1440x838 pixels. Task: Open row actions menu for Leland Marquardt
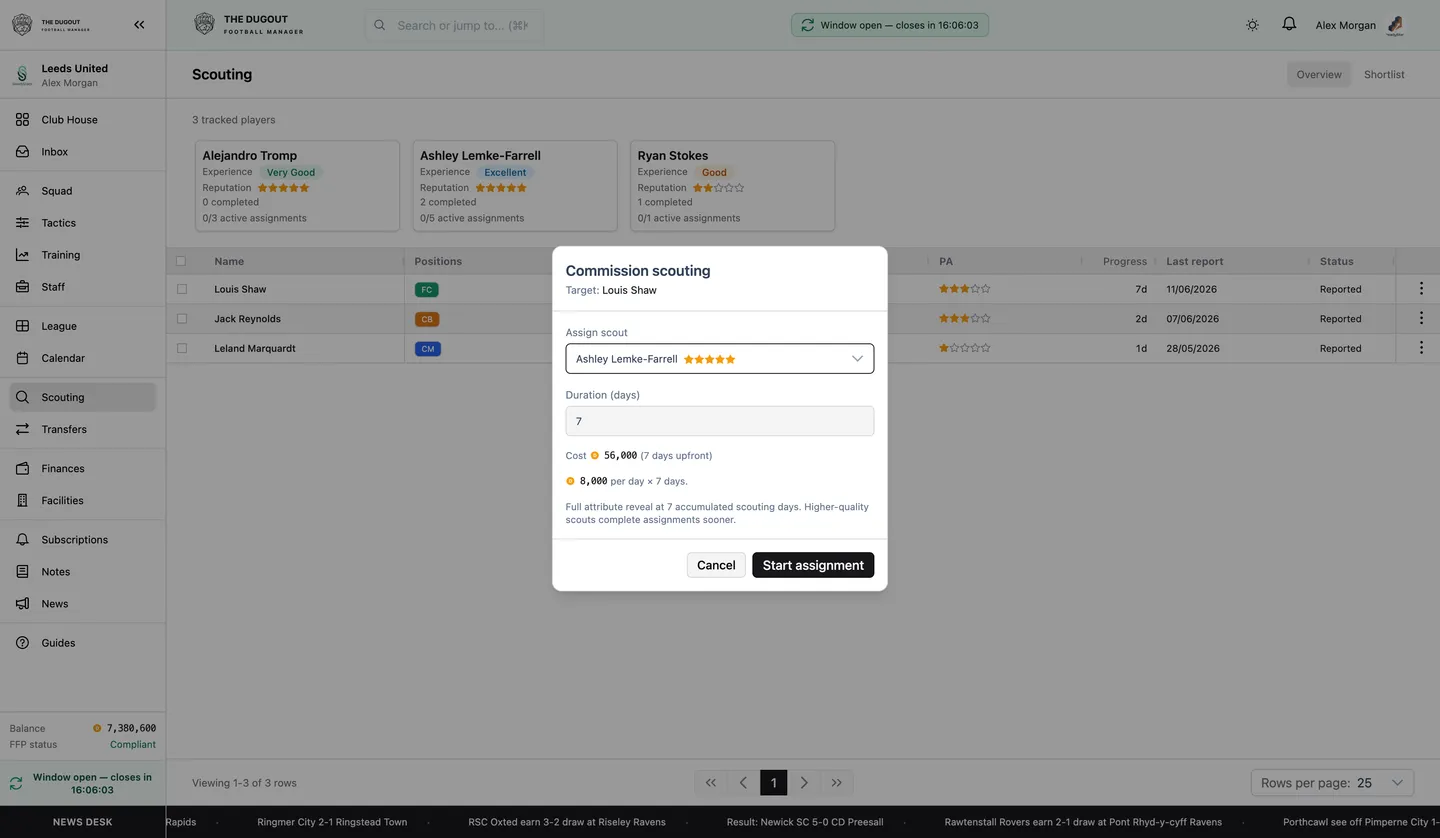pyautogui.click(x=1421, y=348)
